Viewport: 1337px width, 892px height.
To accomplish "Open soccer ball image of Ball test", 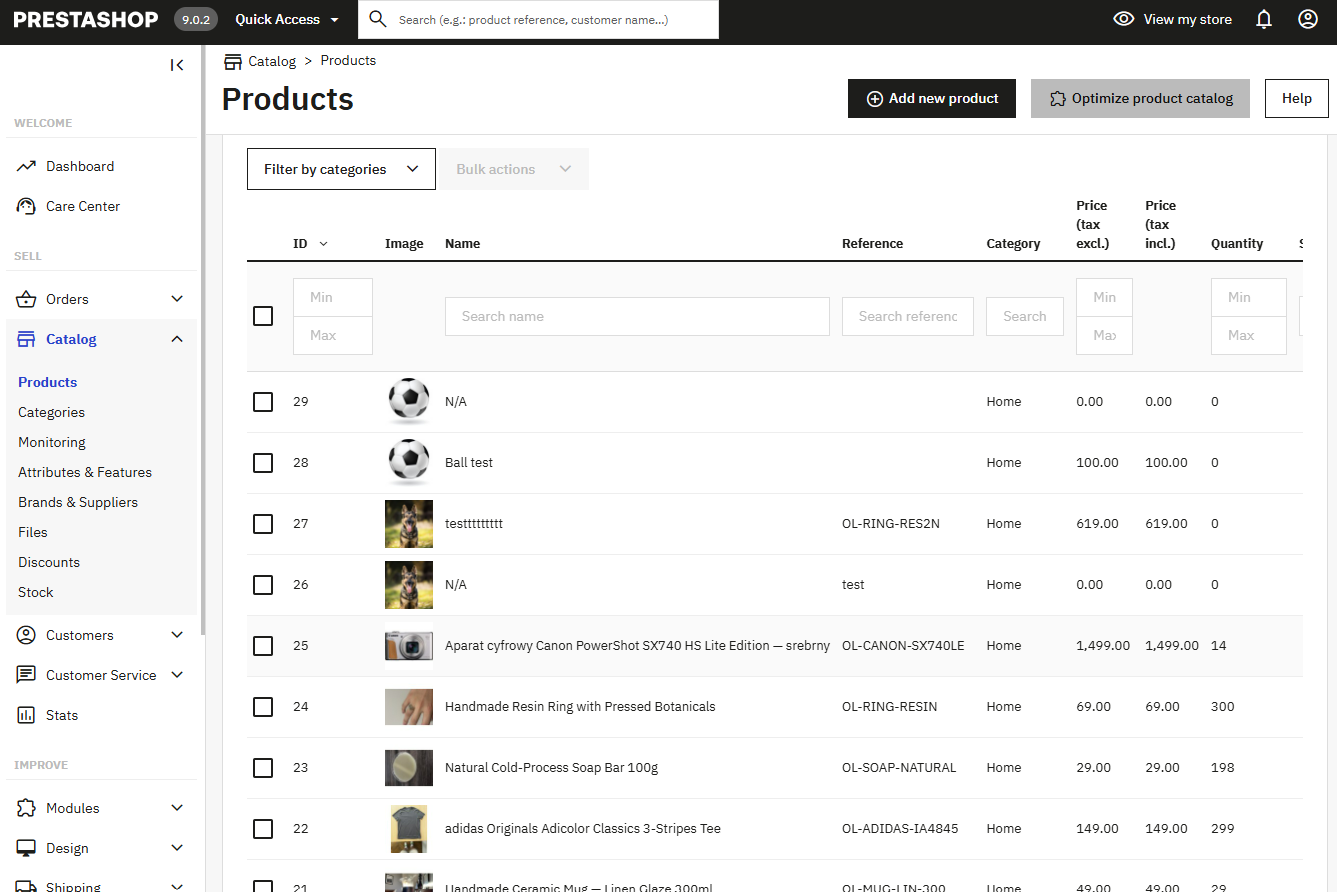I will tap(409, 463).
